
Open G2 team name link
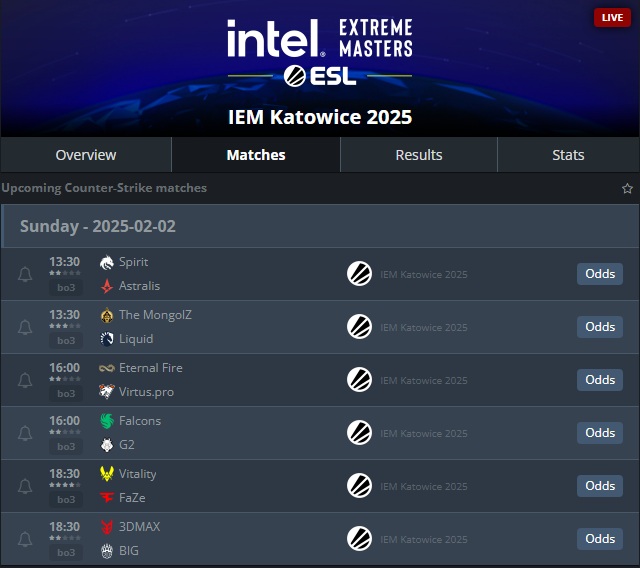coord(127,445)
